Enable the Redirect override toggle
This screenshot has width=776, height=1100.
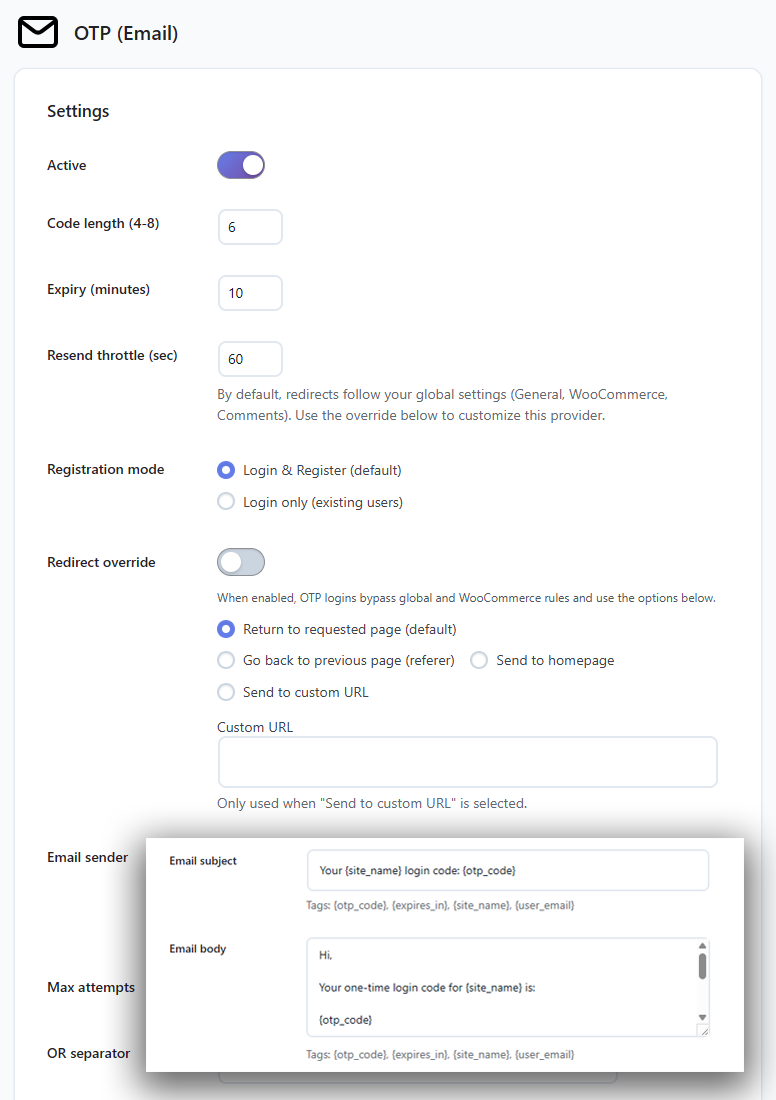241,562
